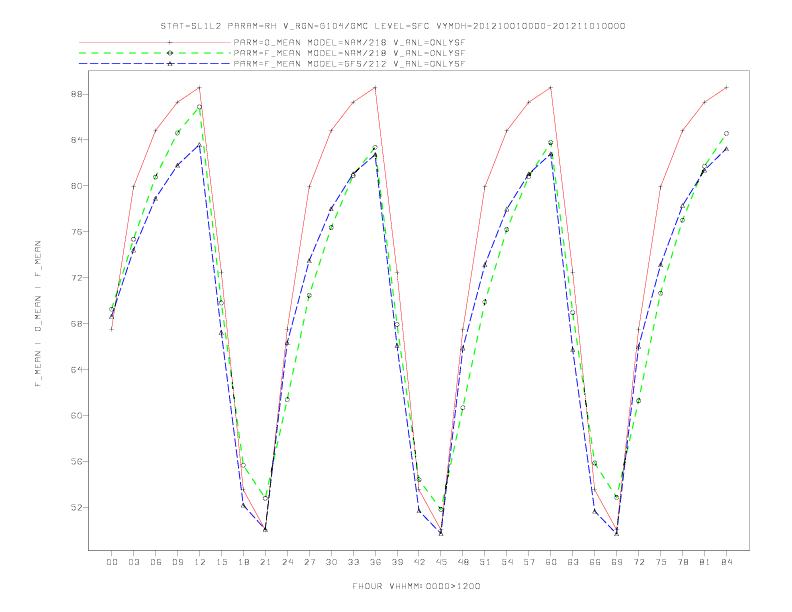Click the plus marker in the red legend line
The width and height of the screenshot is (792, 612).
point(170,42)
